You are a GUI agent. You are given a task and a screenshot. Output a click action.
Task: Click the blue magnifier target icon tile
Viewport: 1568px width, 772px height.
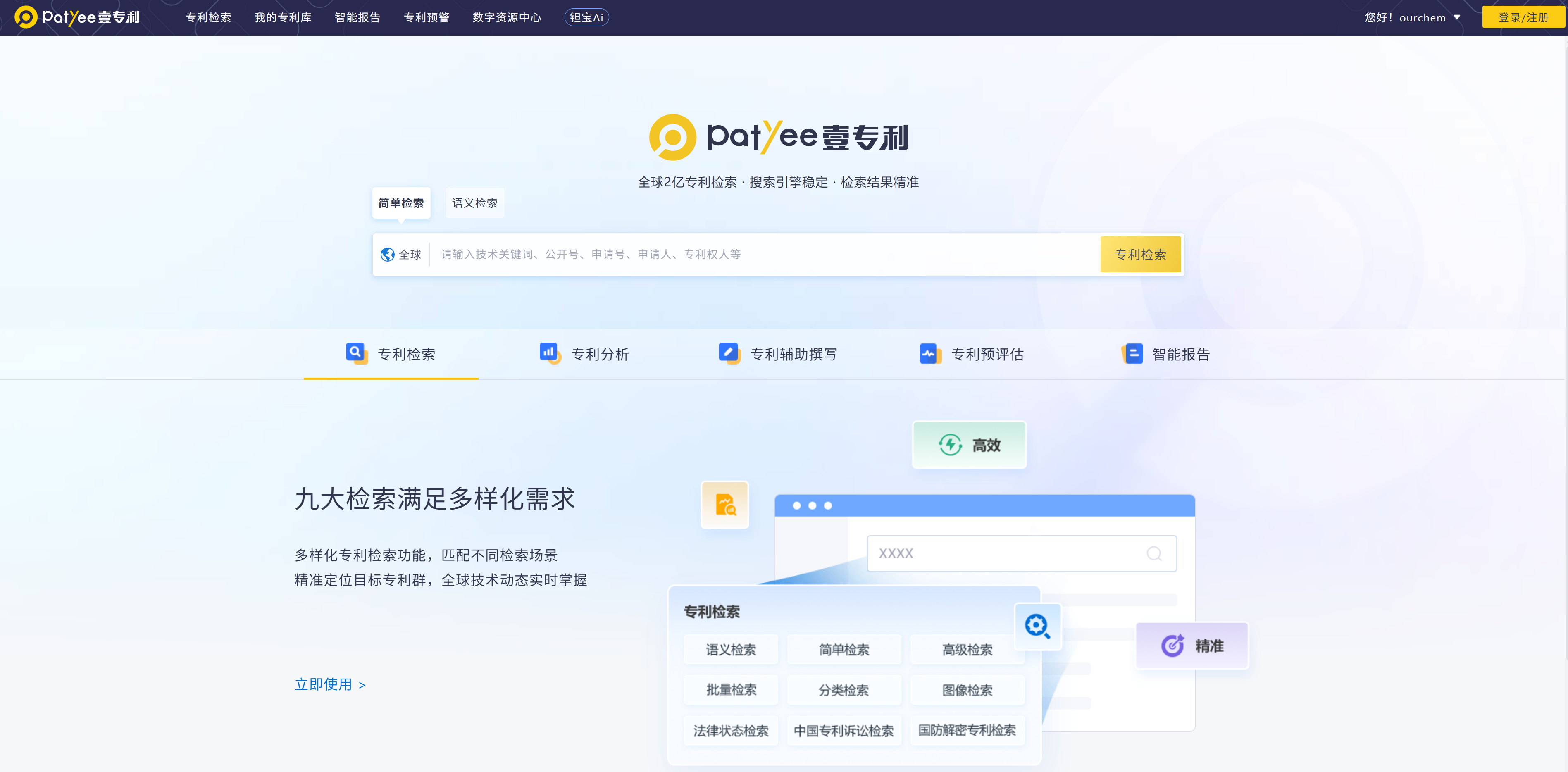(1037, 626)
